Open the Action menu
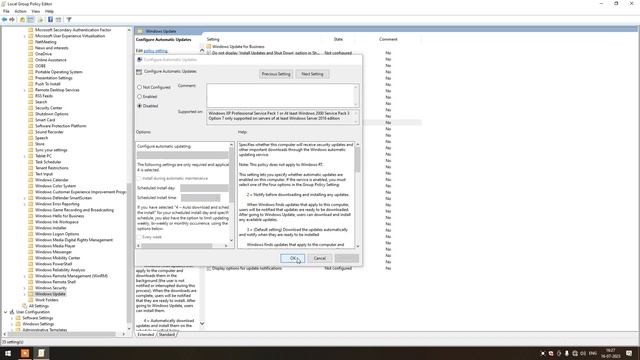This screenshot has width=640, height=360. pos(20,11)
